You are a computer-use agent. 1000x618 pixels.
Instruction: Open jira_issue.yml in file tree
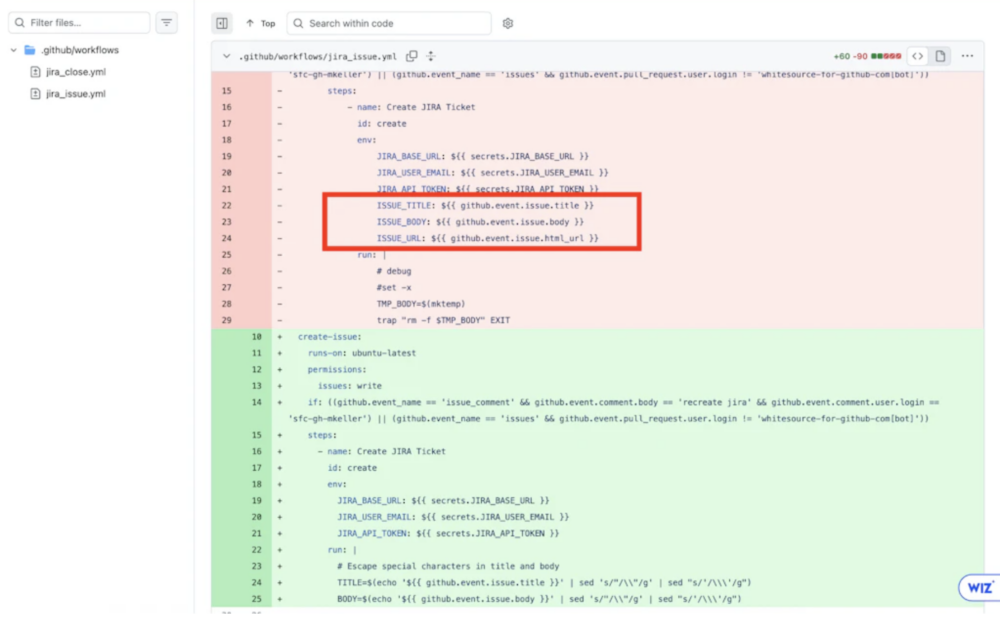[68, 94]
